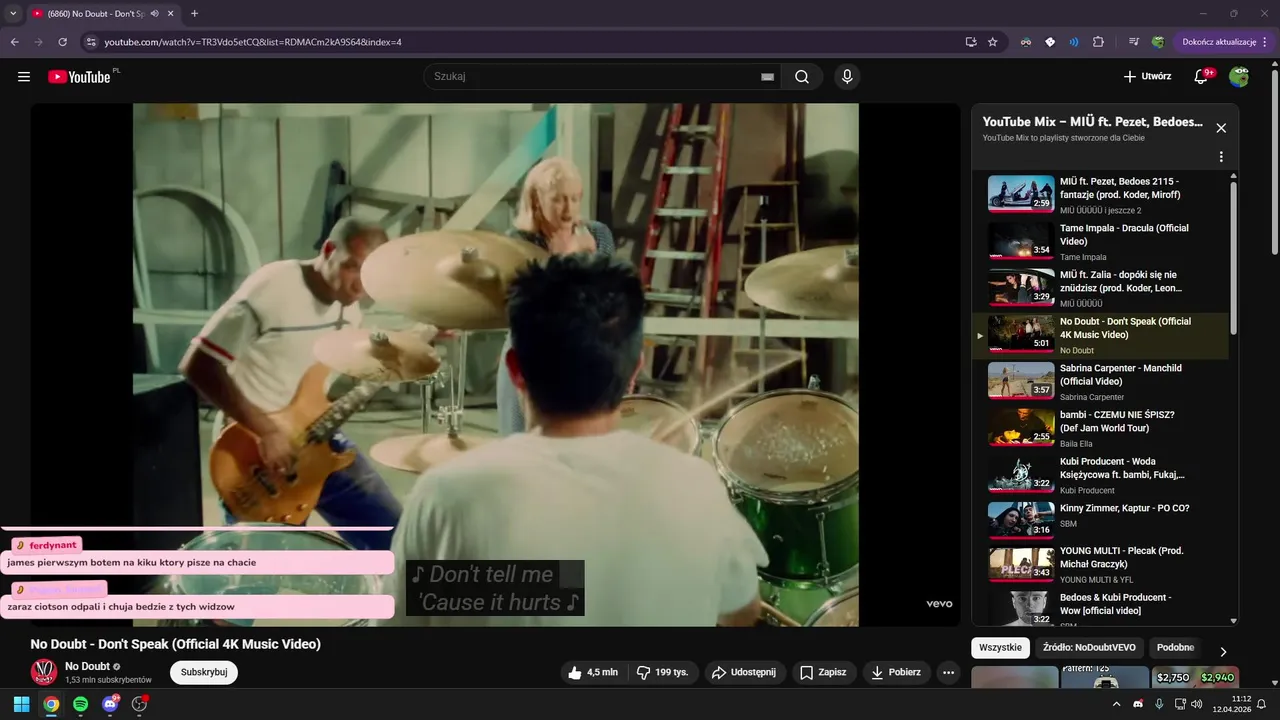Select the Wszystkie filter chip
The width and height of the screenshot is (1280, 720).
click(1001, 647)
